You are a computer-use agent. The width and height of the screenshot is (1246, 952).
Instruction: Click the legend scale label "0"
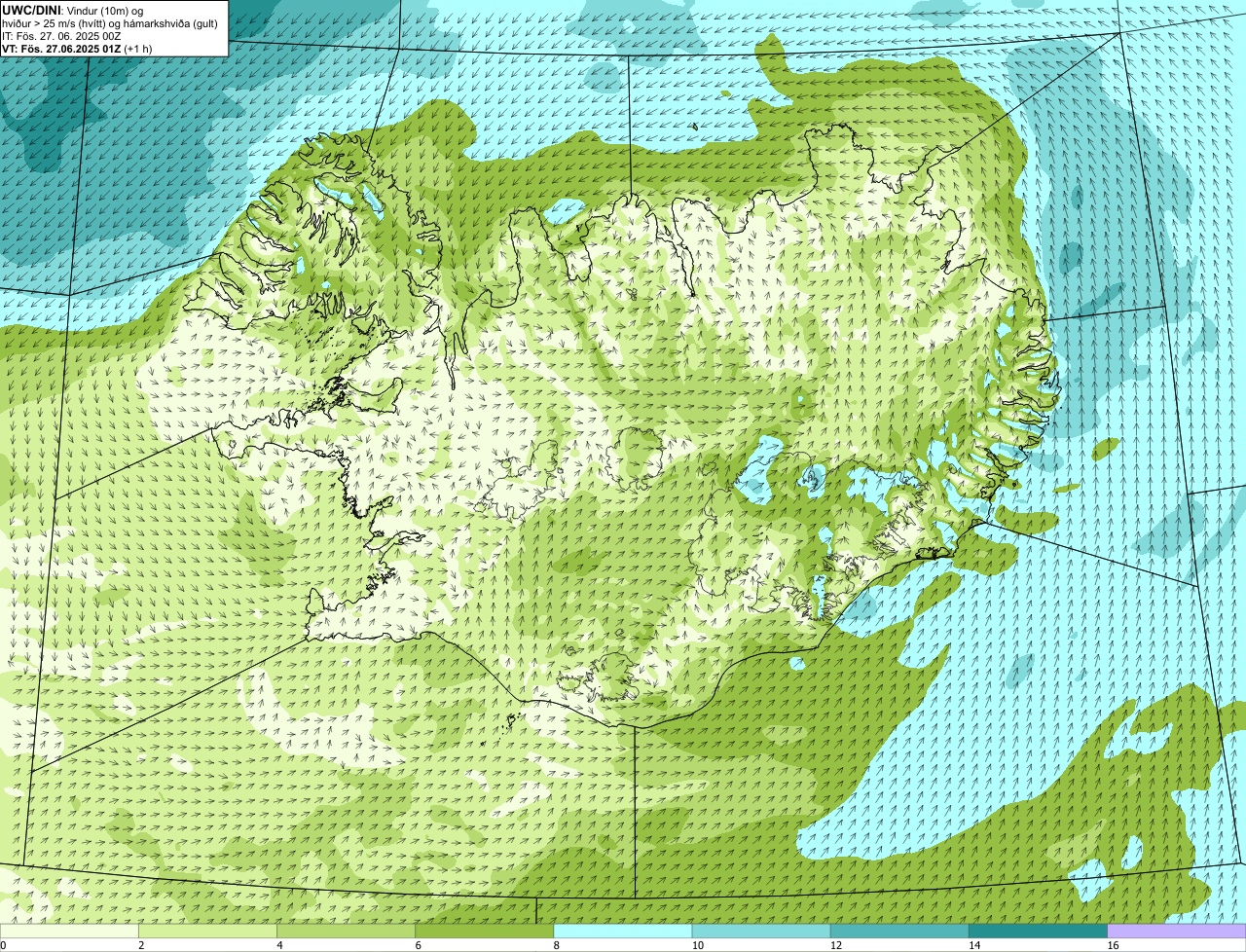click(4, 945)
